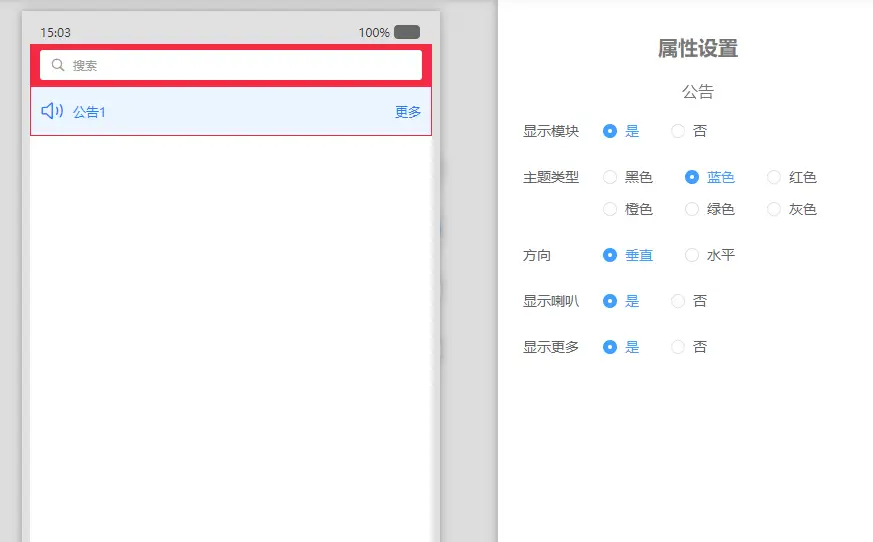This screenshot has width=873, height=542.
Task: Open the 更多 link in announcement bar
Action: coord(408,112)
